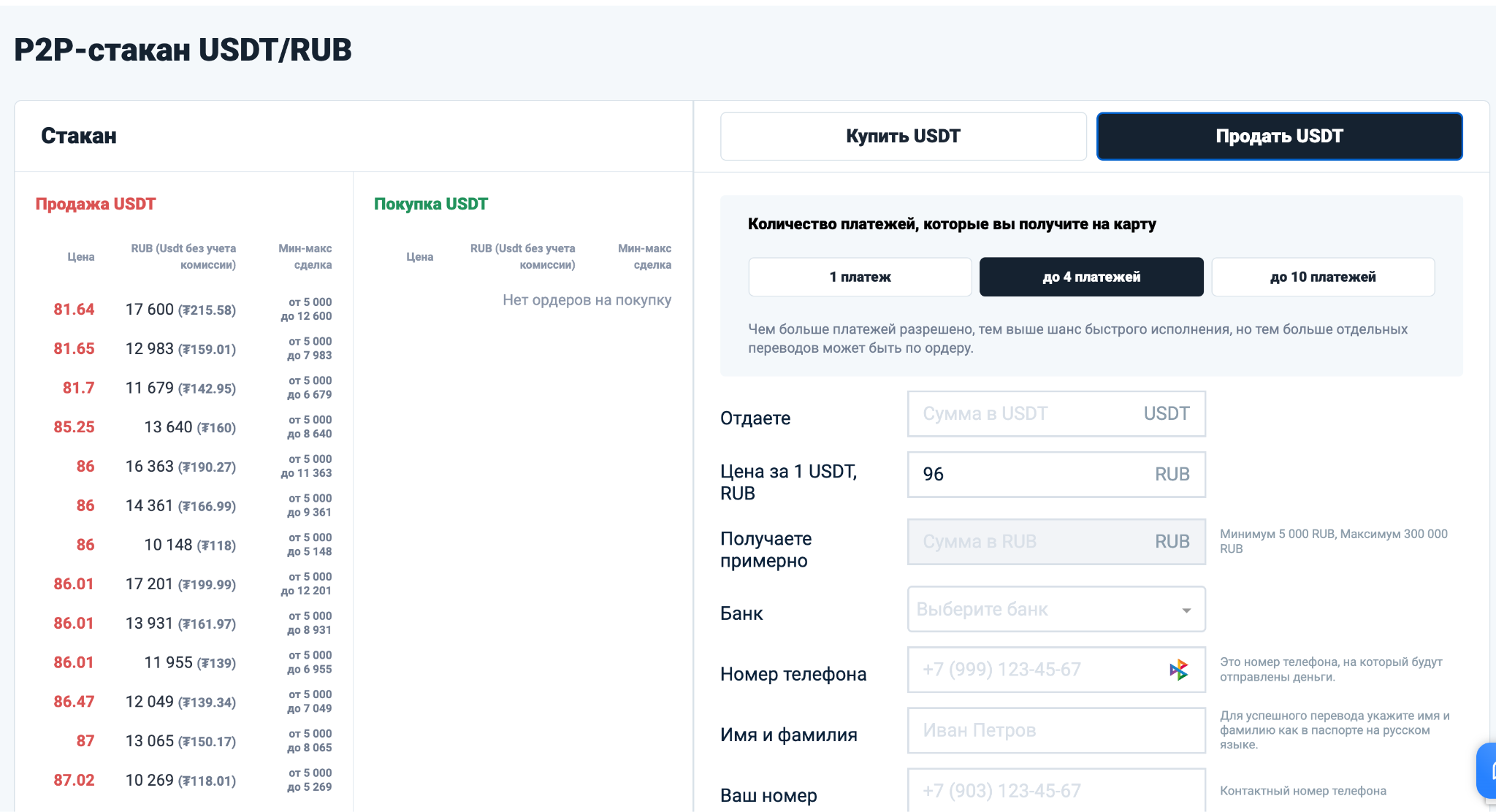Viewport: 1496px width, 812px height.
Task: Click the Стакан panel title
Action: (79, 136)
